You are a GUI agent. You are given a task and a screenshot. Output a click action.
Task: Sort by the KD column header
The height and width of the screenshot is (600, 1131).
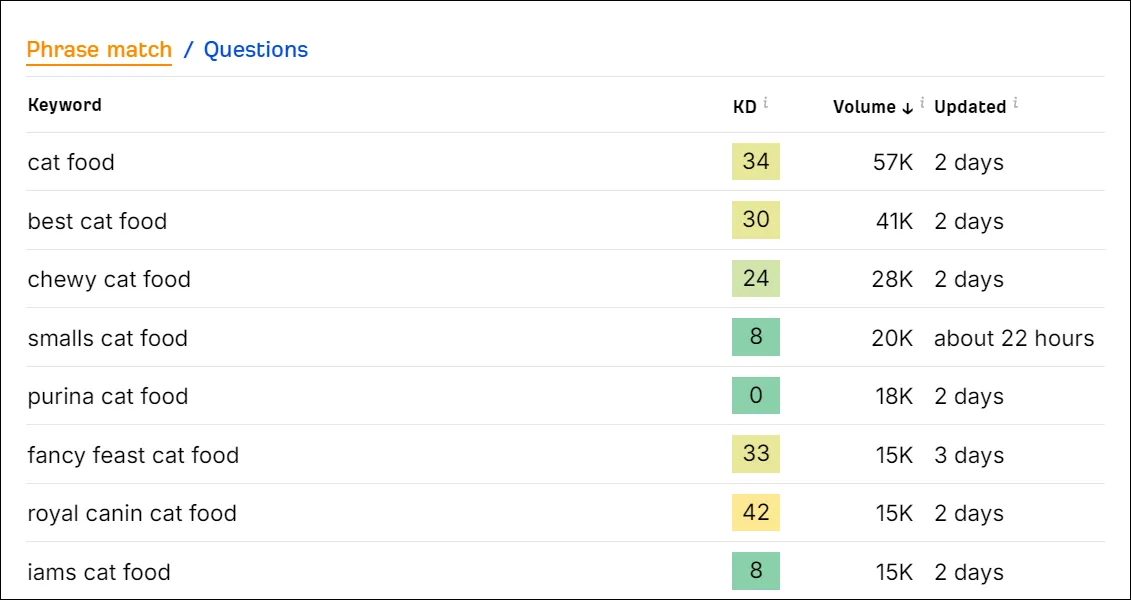[x=744, y=107]
